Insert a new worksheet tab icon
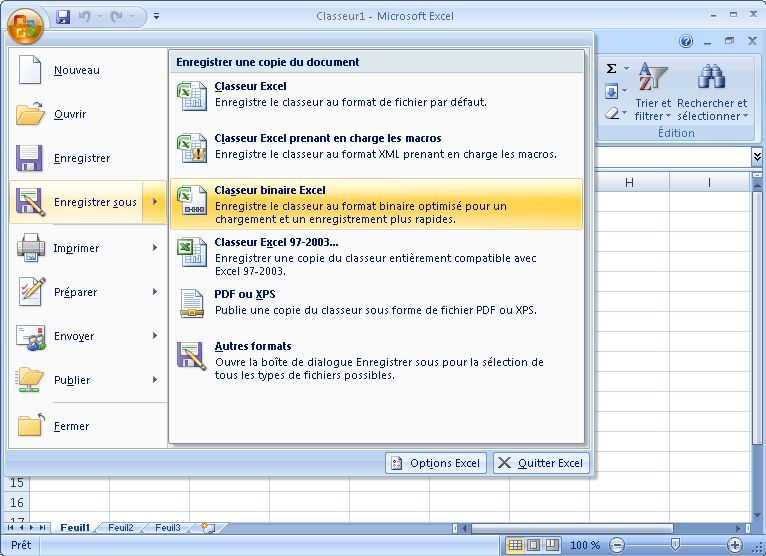This screenshot has width=766, height=556. (207, 527)
